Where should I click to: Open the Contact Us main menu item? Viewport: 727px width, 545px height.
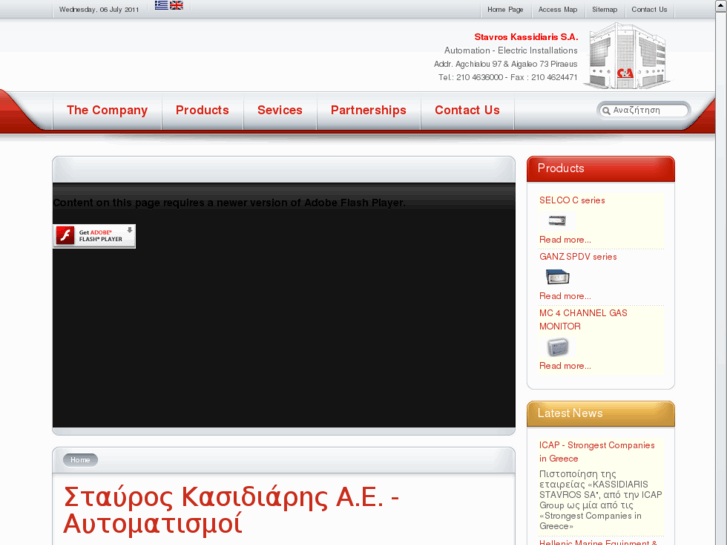click(x=467, y=110)
